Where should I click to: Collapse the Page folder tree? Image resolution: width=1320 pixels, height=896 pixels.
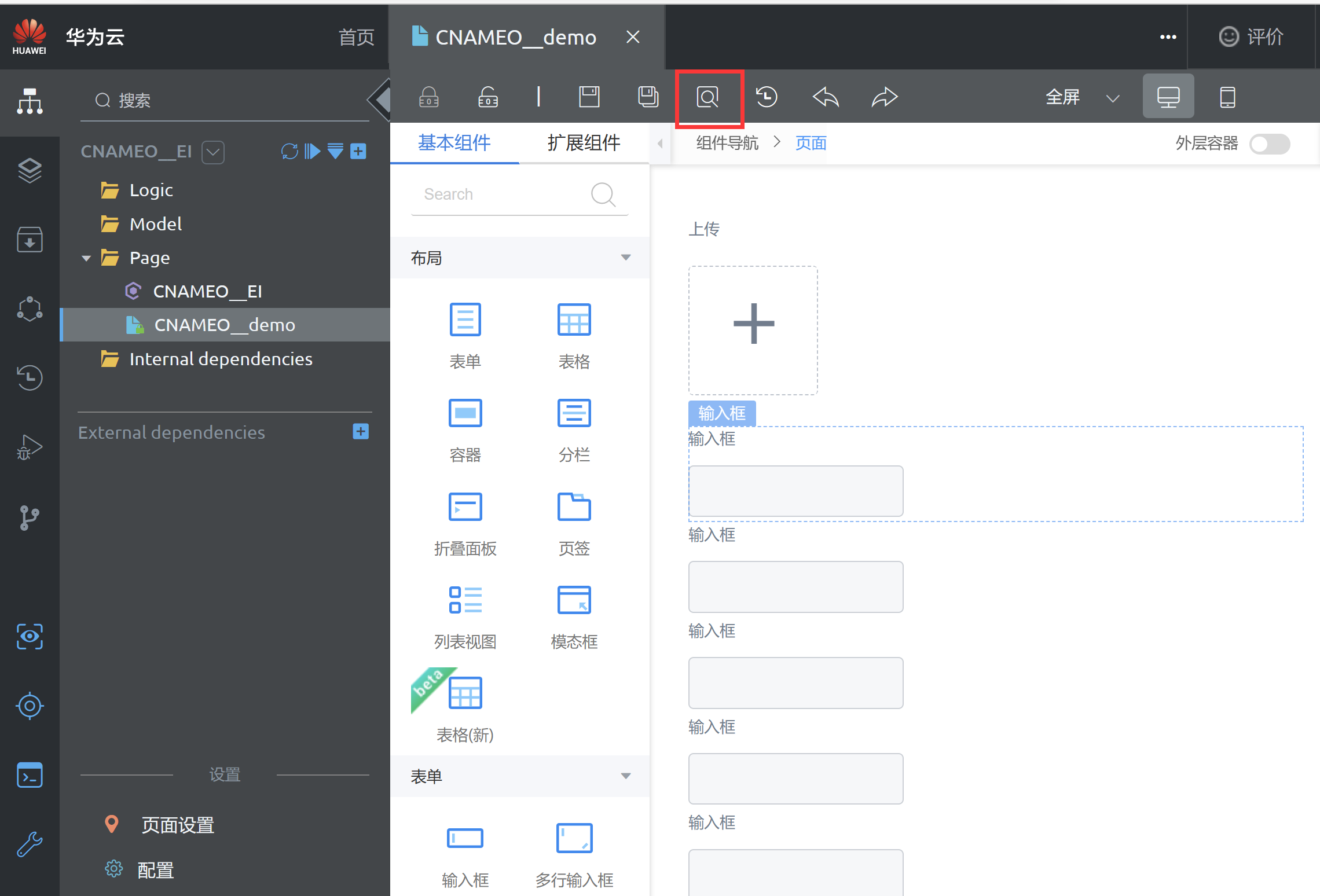pyautogui.click(x=86, y=258)
